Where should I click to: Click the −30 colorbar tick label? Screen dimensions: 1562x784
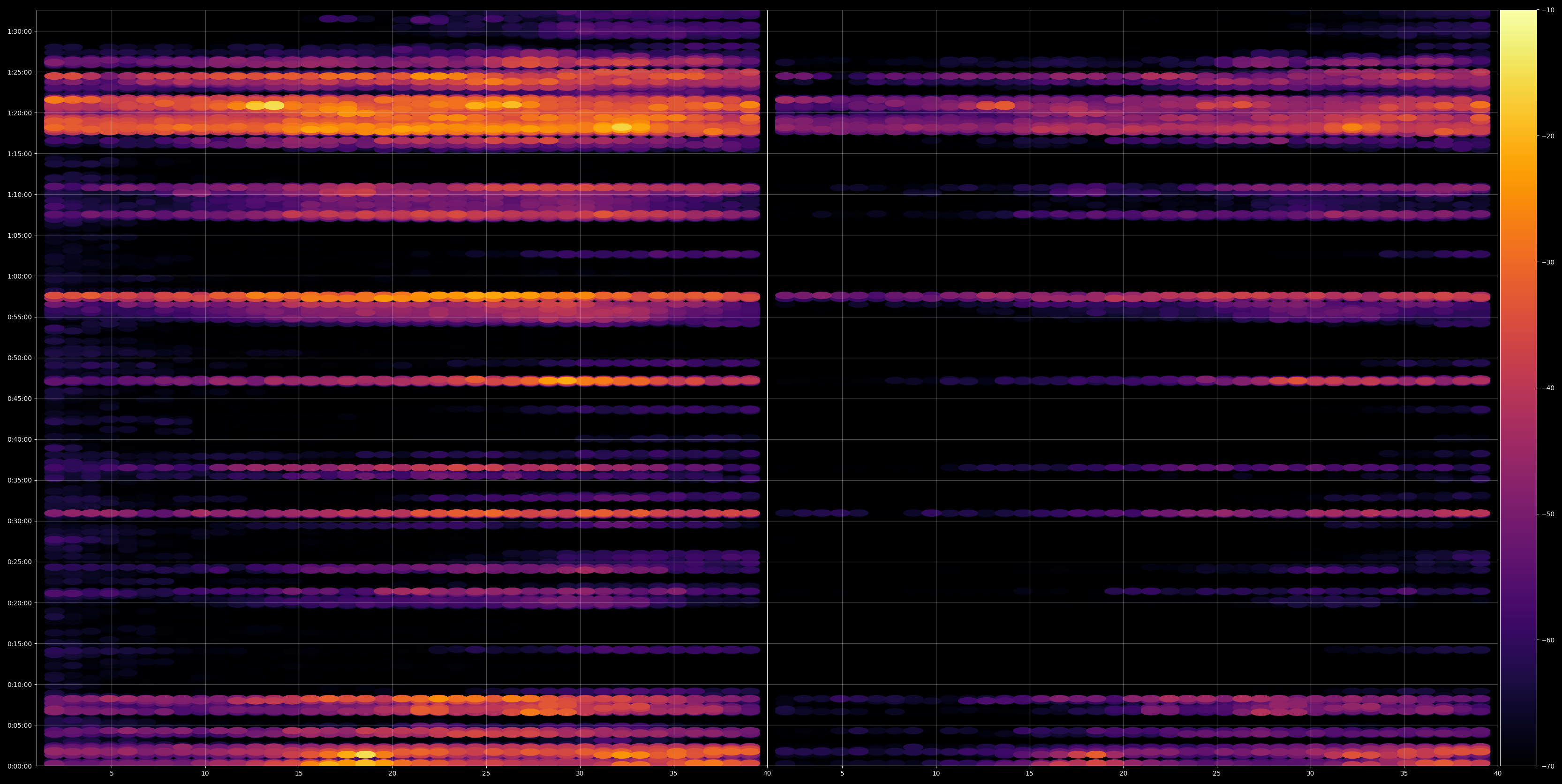tap(1548, 263)
